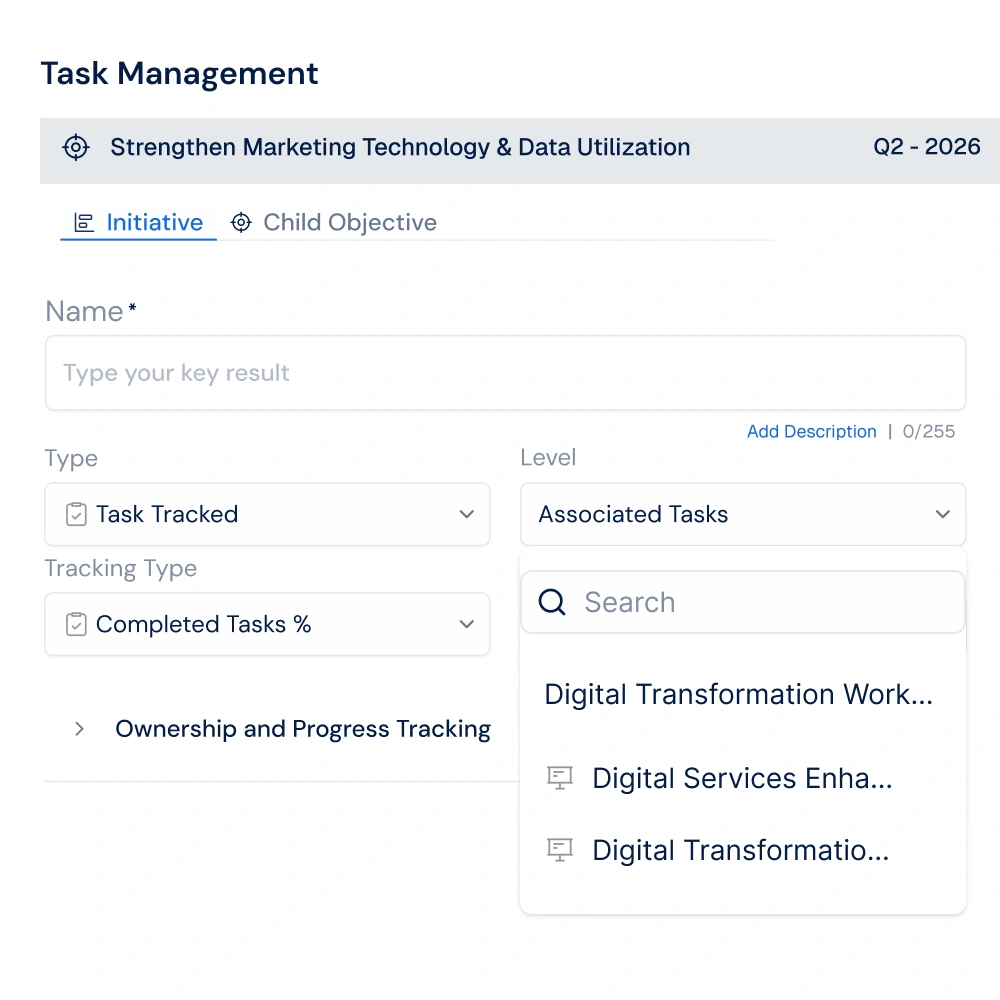Viewport: 1000px width, 1000px height.
Task: Click the board icon beside Digital Services Enha...
Action: (x=560, y=778)
